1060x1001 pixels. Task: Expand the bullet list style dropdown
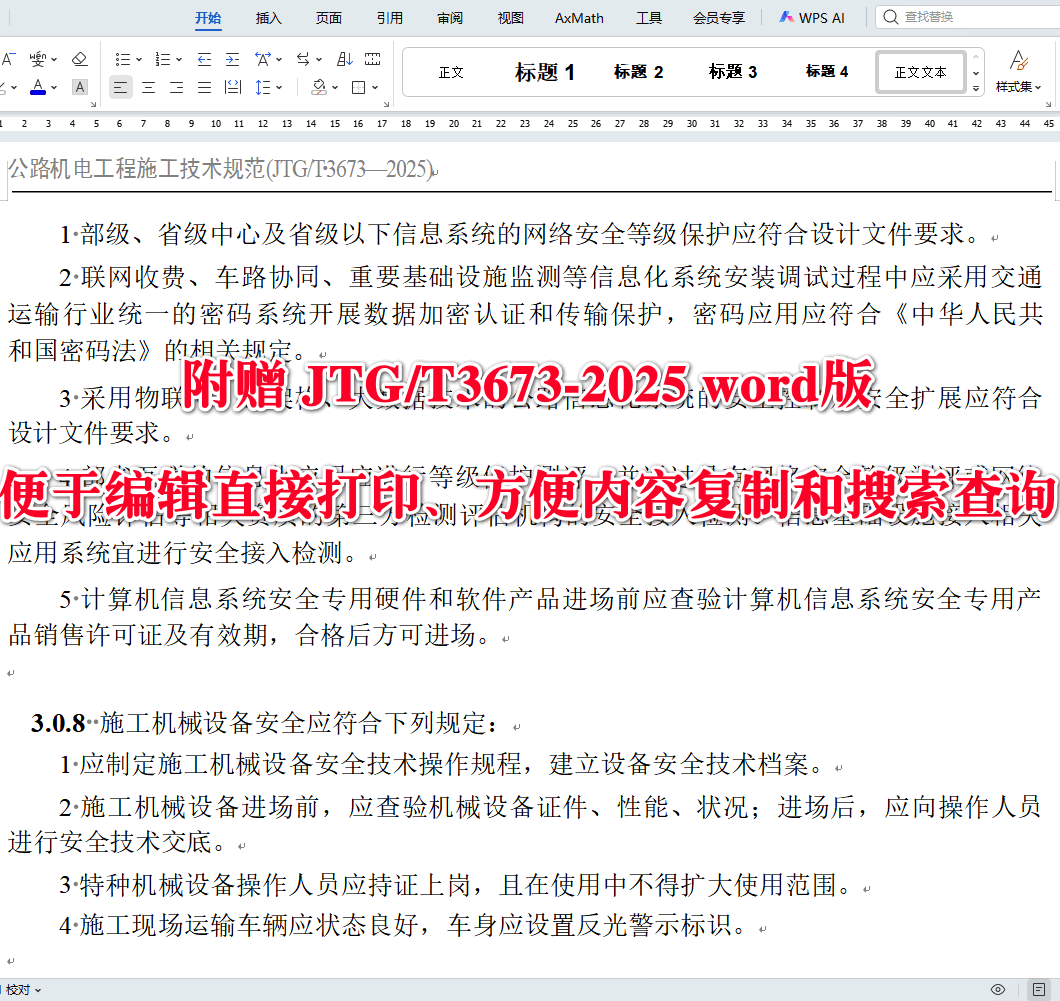point(140,58)
